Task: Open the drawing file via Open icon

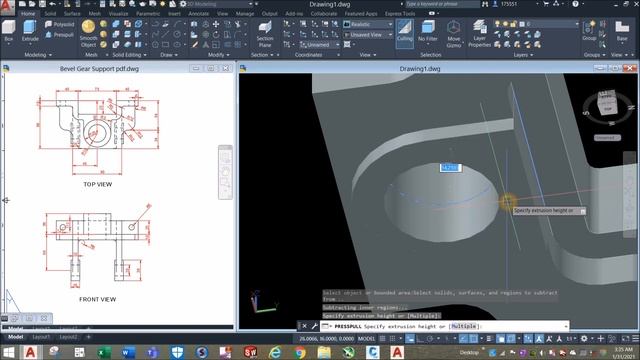Action: 32,4
